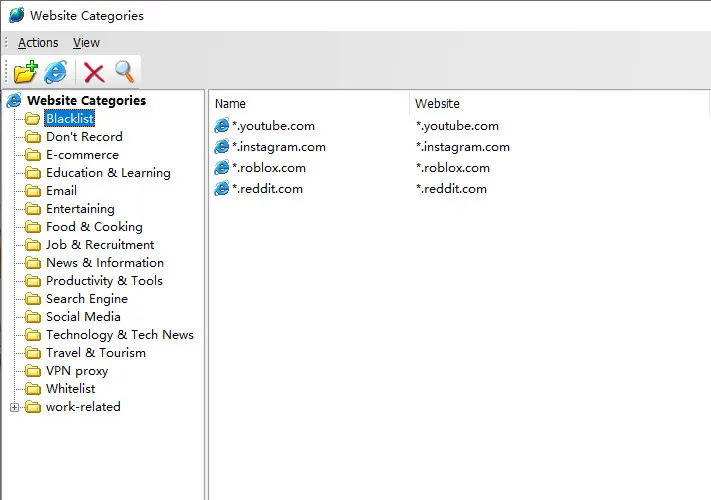Select the *.youtube.com entry in Name column
This screenshot has height=500, width=711.
pyautogui.click(x=273, y=126)
